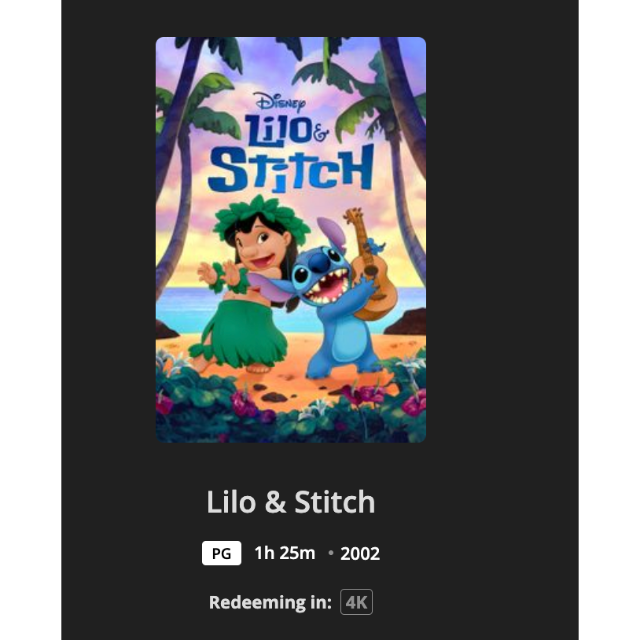The image size is (640, 640).
Task: Open the Lilo & Stitch title text
Action: click(291, 502)
